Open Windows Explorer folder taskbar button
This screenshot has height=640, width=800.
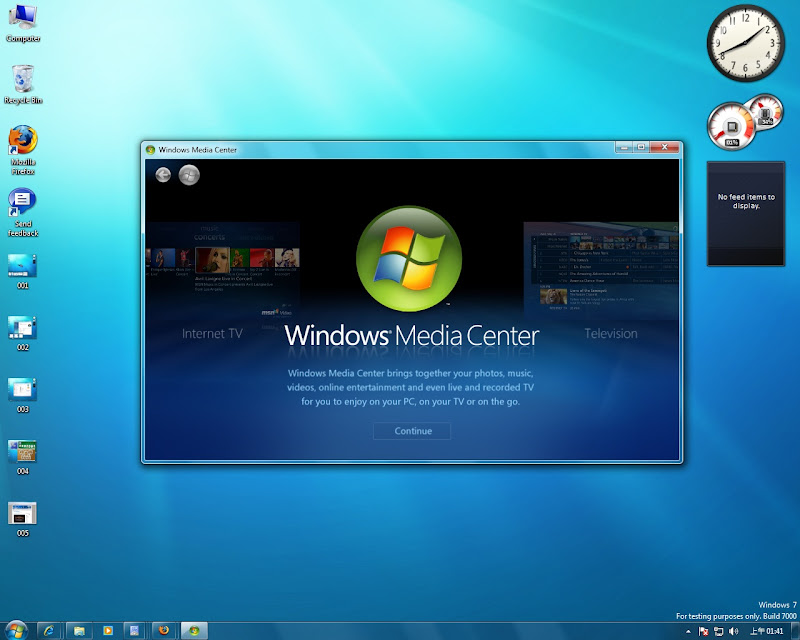(x=79, y=631)
